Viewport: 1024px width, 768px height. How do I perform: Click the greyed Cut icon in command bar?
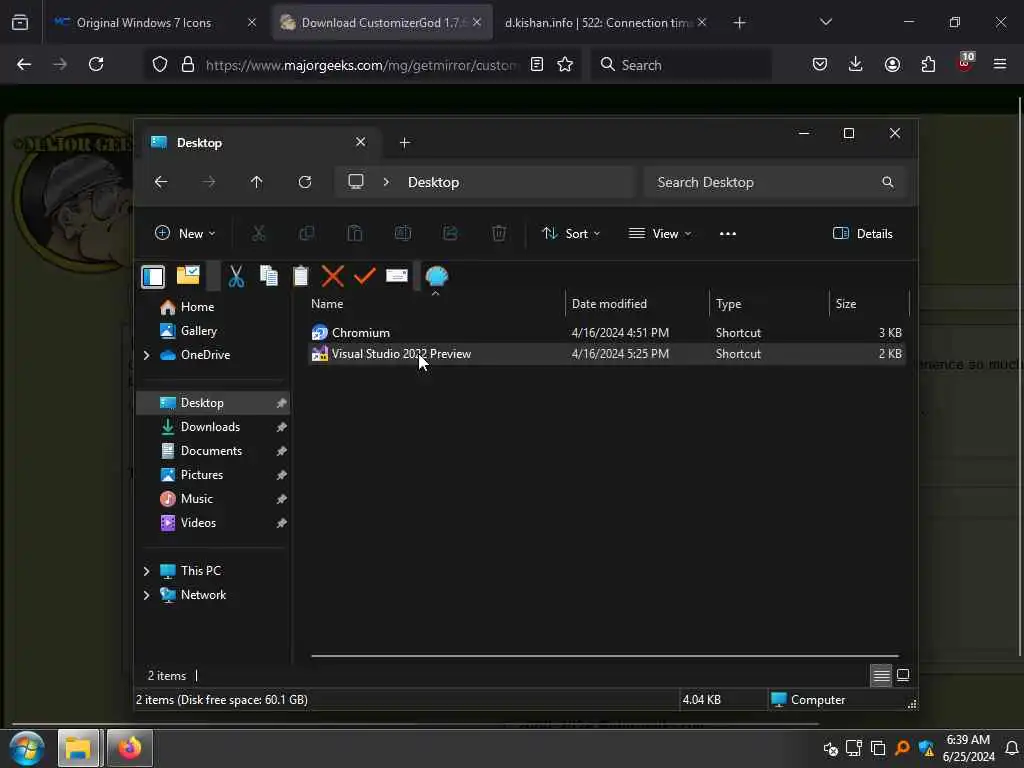click(259, 233)
